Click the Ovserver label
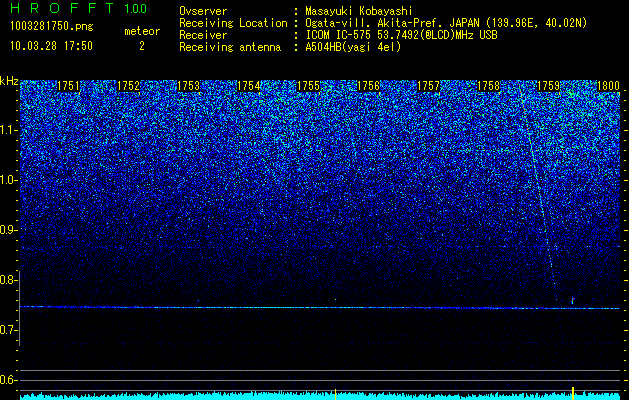 203,11
